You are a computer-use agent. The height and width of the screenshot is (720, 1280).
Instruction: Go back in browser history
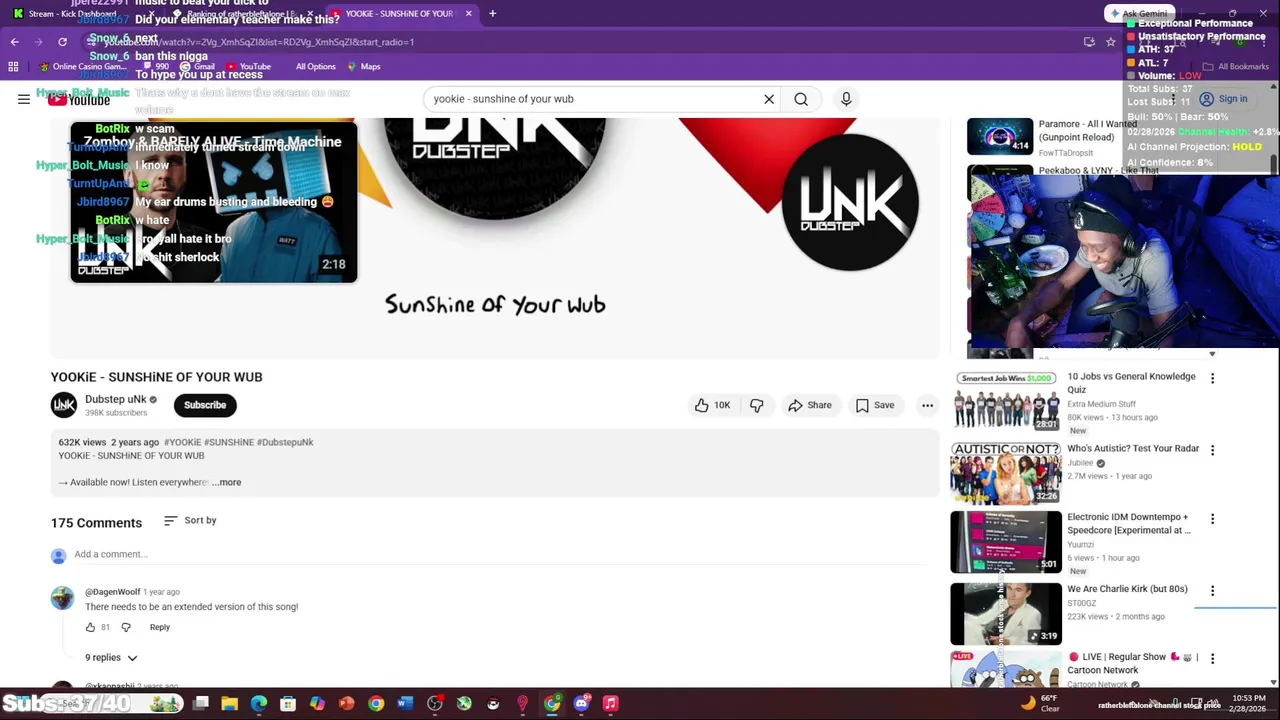(x=14, y=42)
